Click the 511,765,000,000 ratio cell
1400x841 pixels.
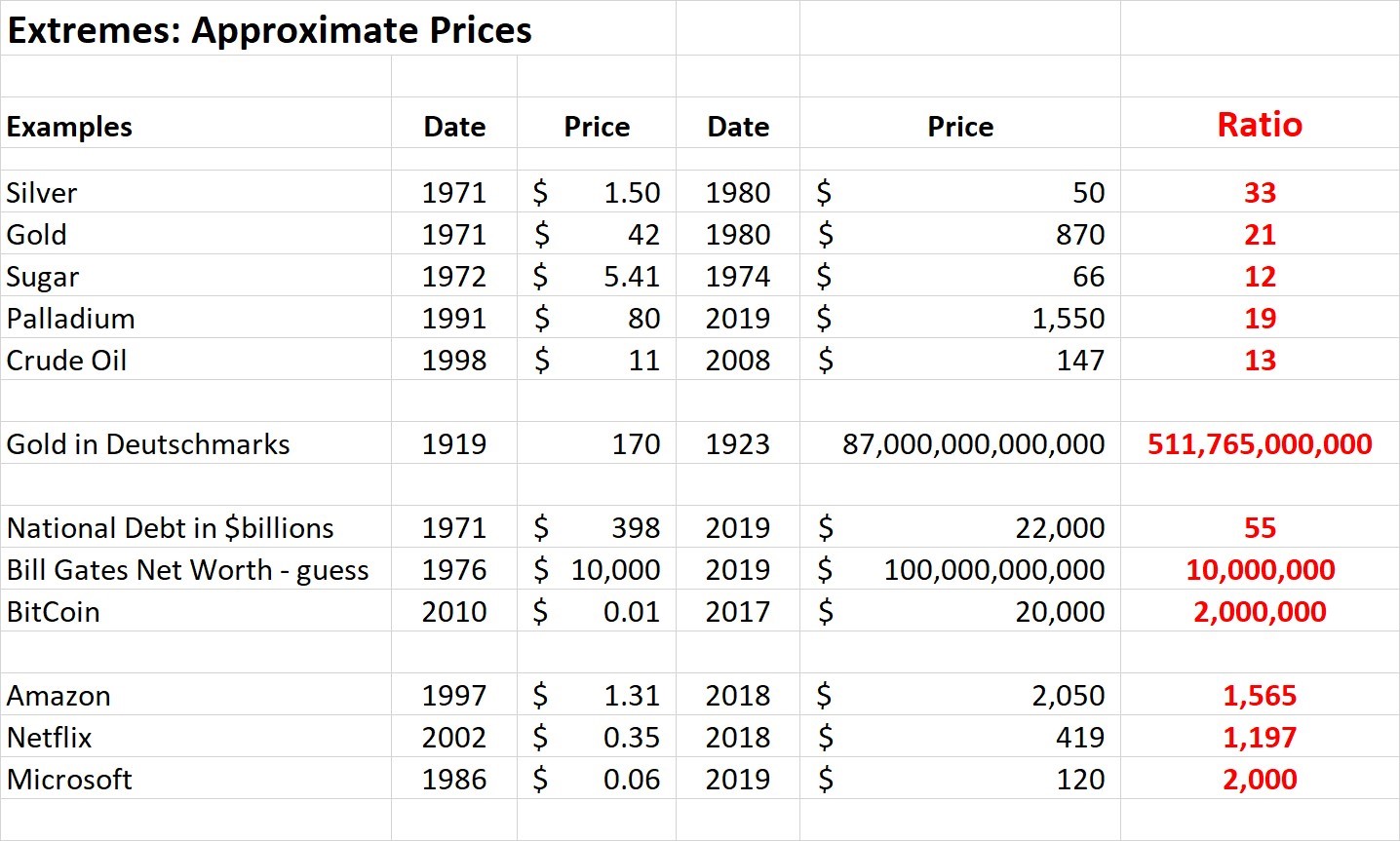(1259, 444)
